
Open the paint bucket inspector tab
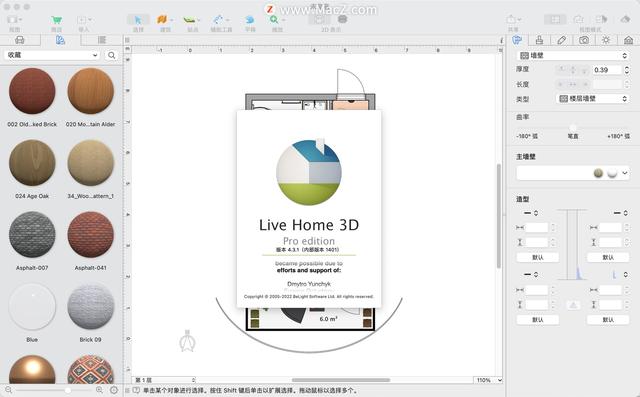coord(517,40)
